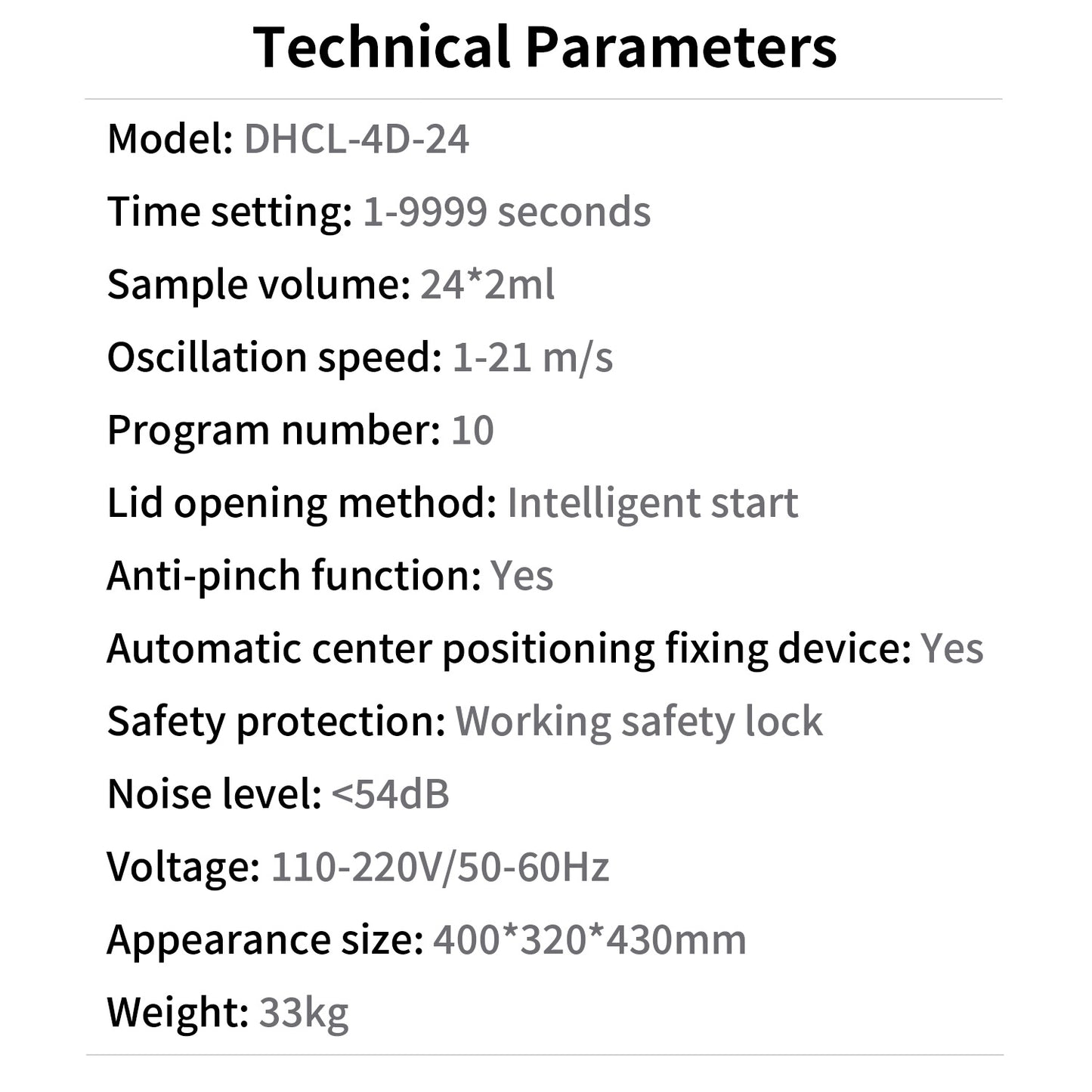Click the Sample volume label
Viewport: 1092px width, 1092px height.
258,285
